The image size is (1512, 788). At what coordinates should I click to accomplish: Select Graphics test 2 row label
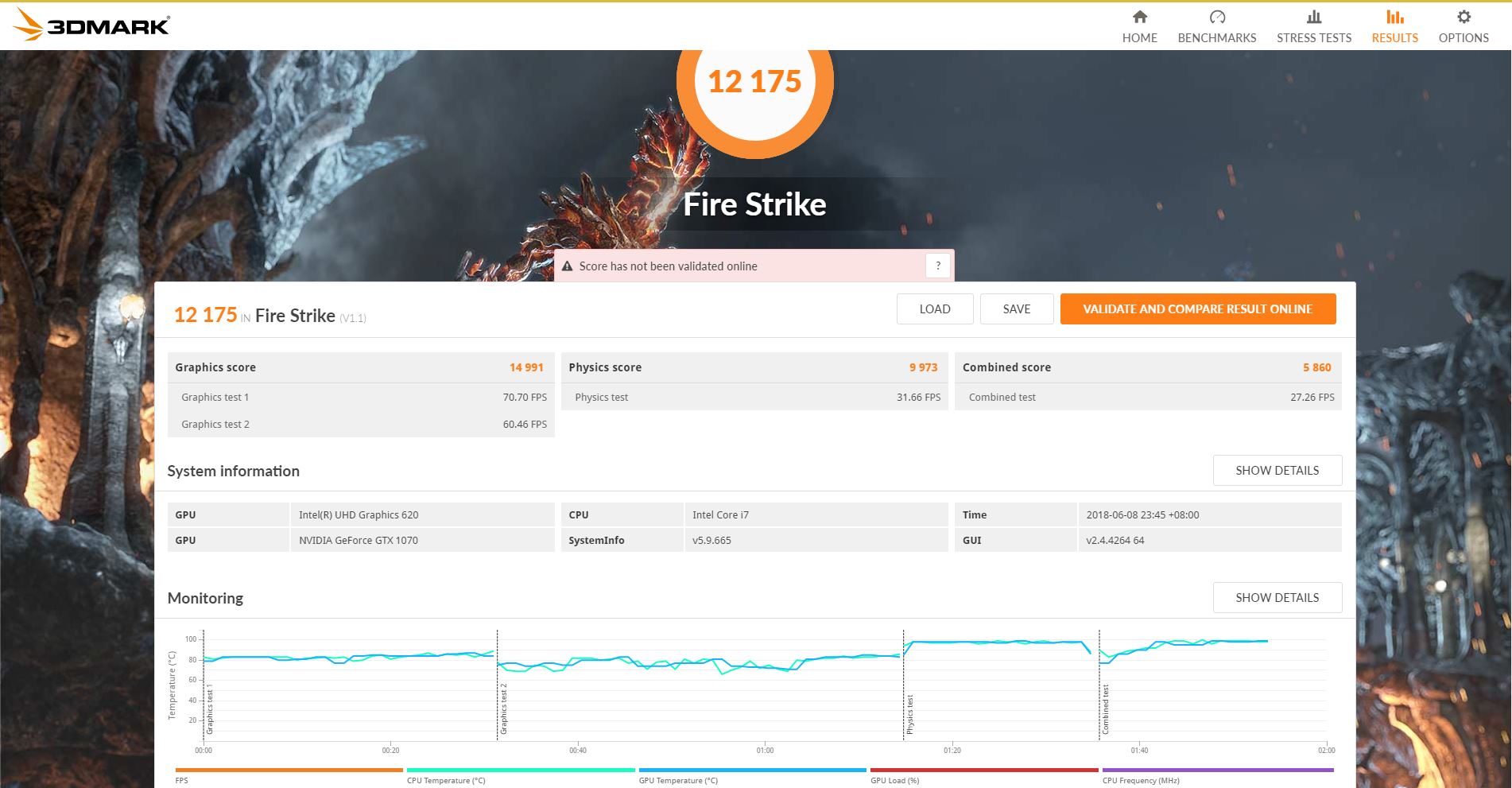click(215, 425)
